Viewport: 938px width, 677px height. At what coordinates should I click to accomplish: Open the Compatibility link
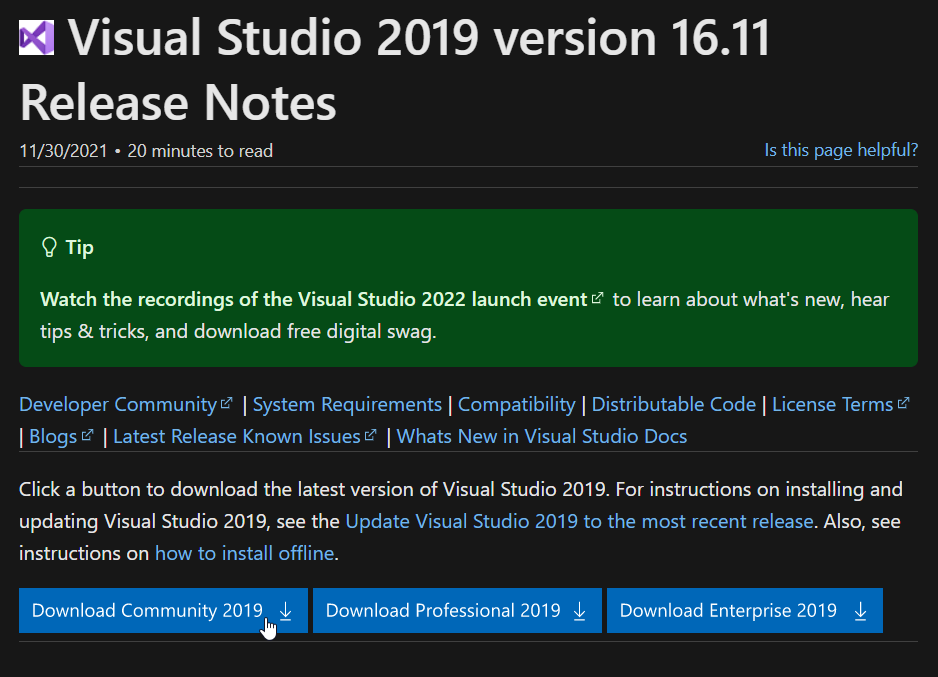point(516,404)
